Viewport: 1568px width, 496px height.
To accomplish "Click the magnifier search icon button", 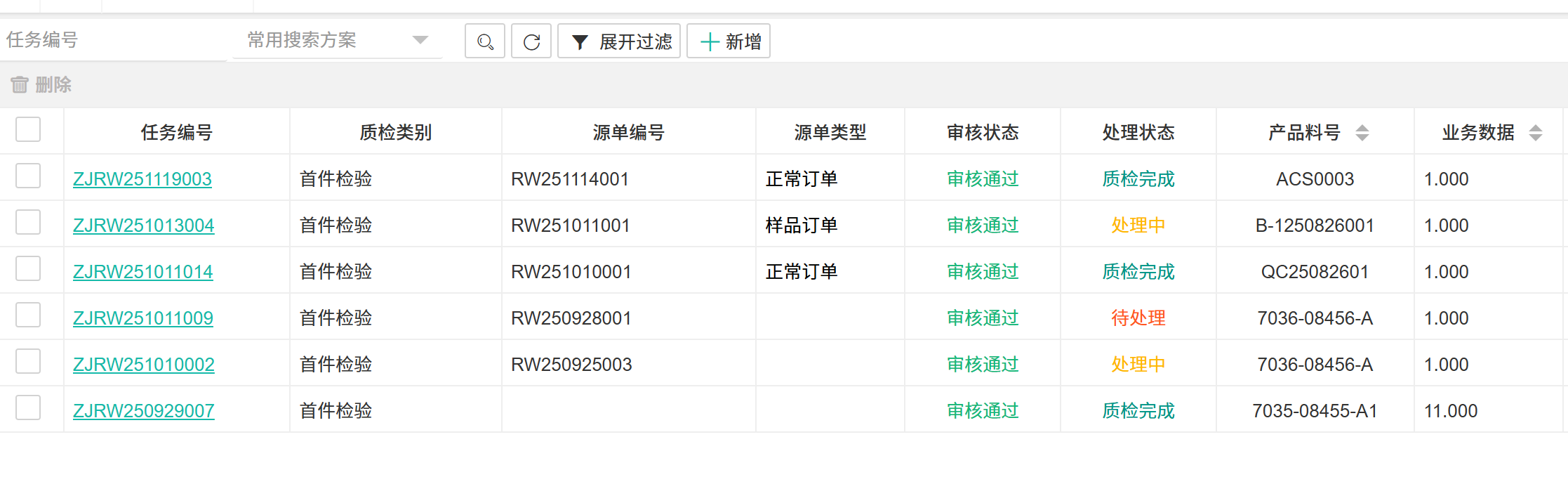I will 484,41.
